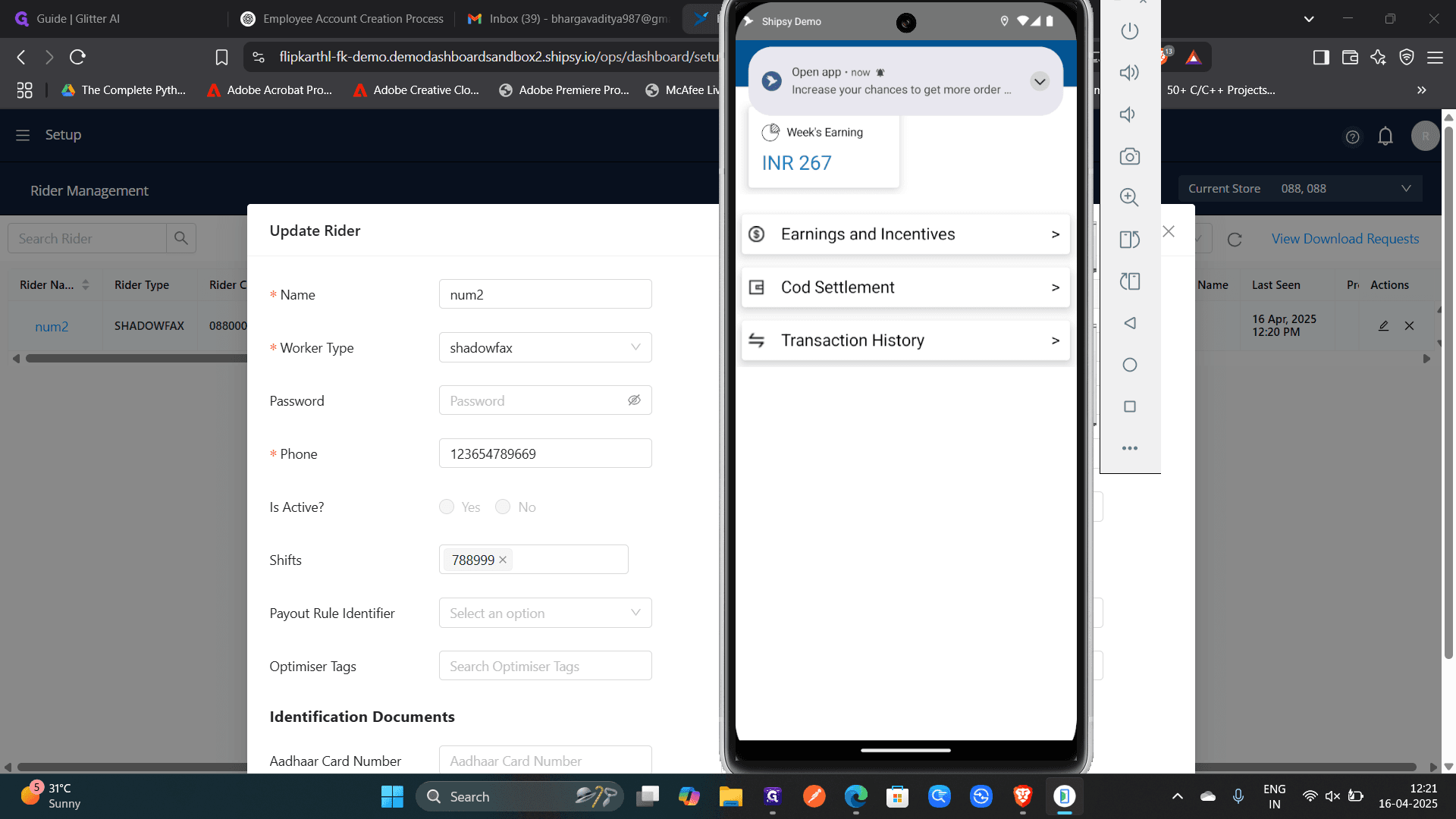Click the emulator overview square icon
The height and width of the screenshot is (819, 1456).
tap(1130, 406)
